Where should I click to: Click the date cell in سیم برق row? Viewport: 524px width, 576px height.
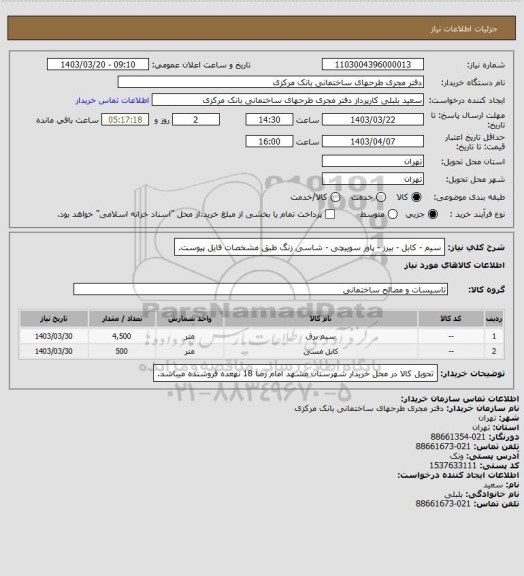coord(54,336)
